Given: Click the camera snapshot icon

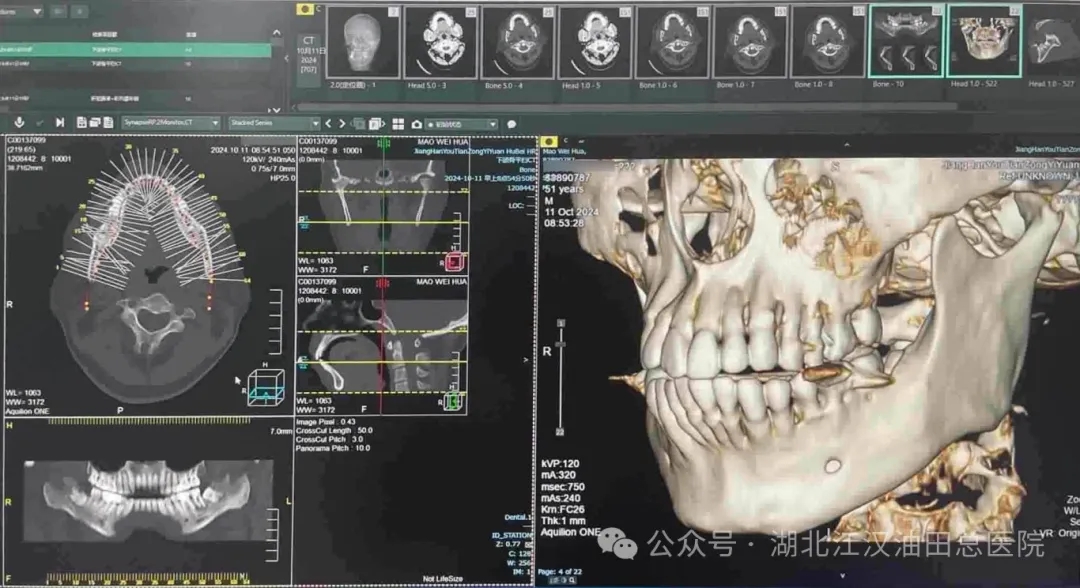Looking at the screenshot, I should [416, 123].
